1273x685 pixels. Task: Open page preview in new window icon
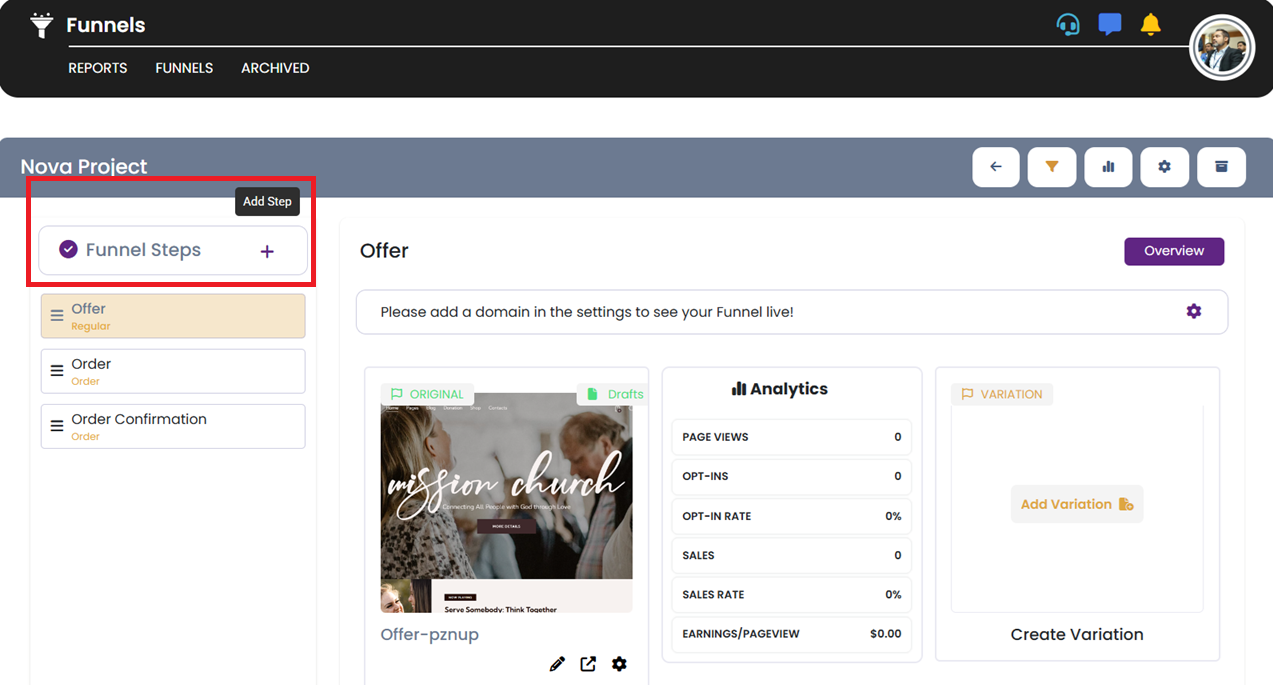coord(588,664)
